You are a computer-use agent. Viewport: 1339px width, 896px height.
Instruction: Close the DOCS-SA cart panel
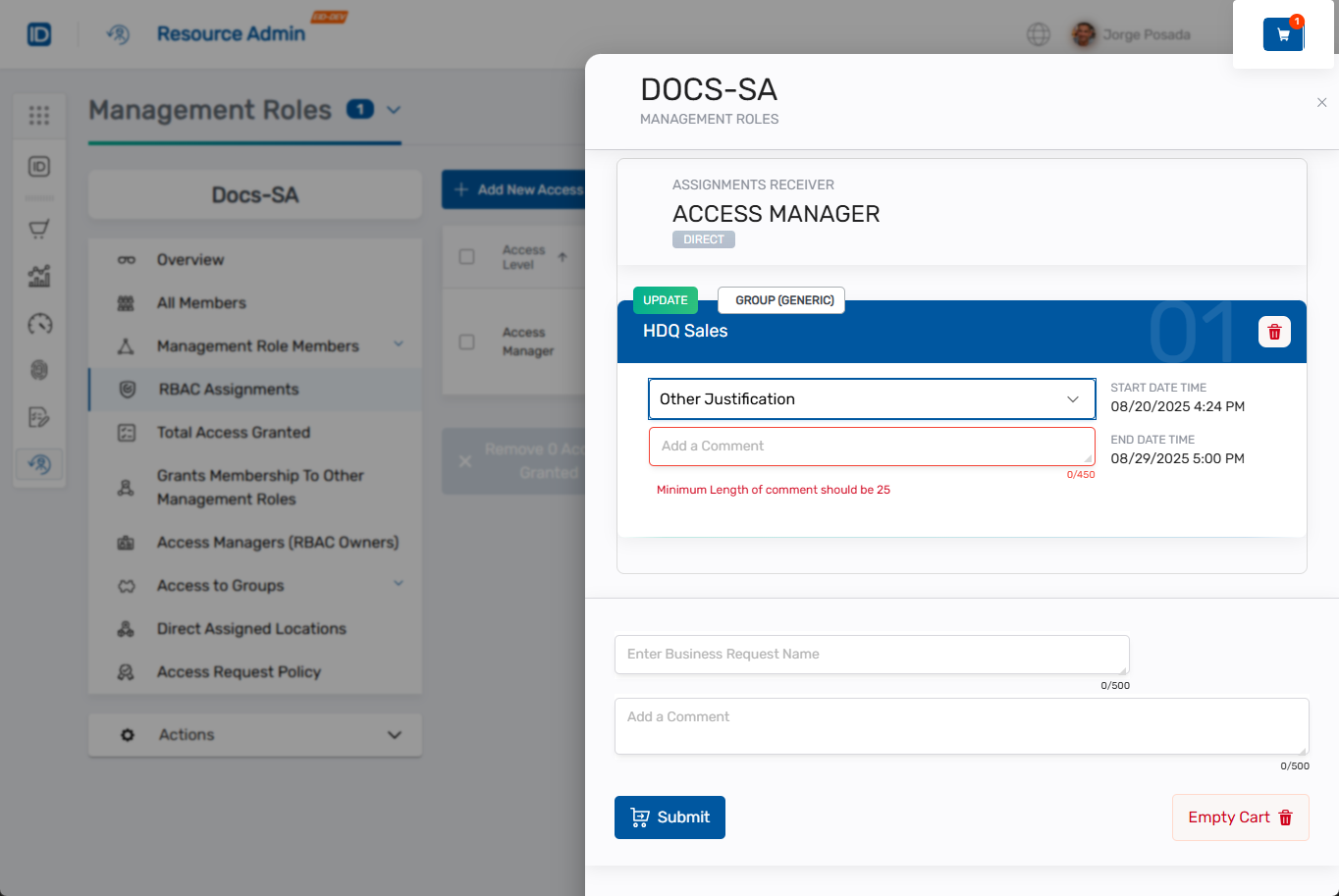(x=1321, y=103)
